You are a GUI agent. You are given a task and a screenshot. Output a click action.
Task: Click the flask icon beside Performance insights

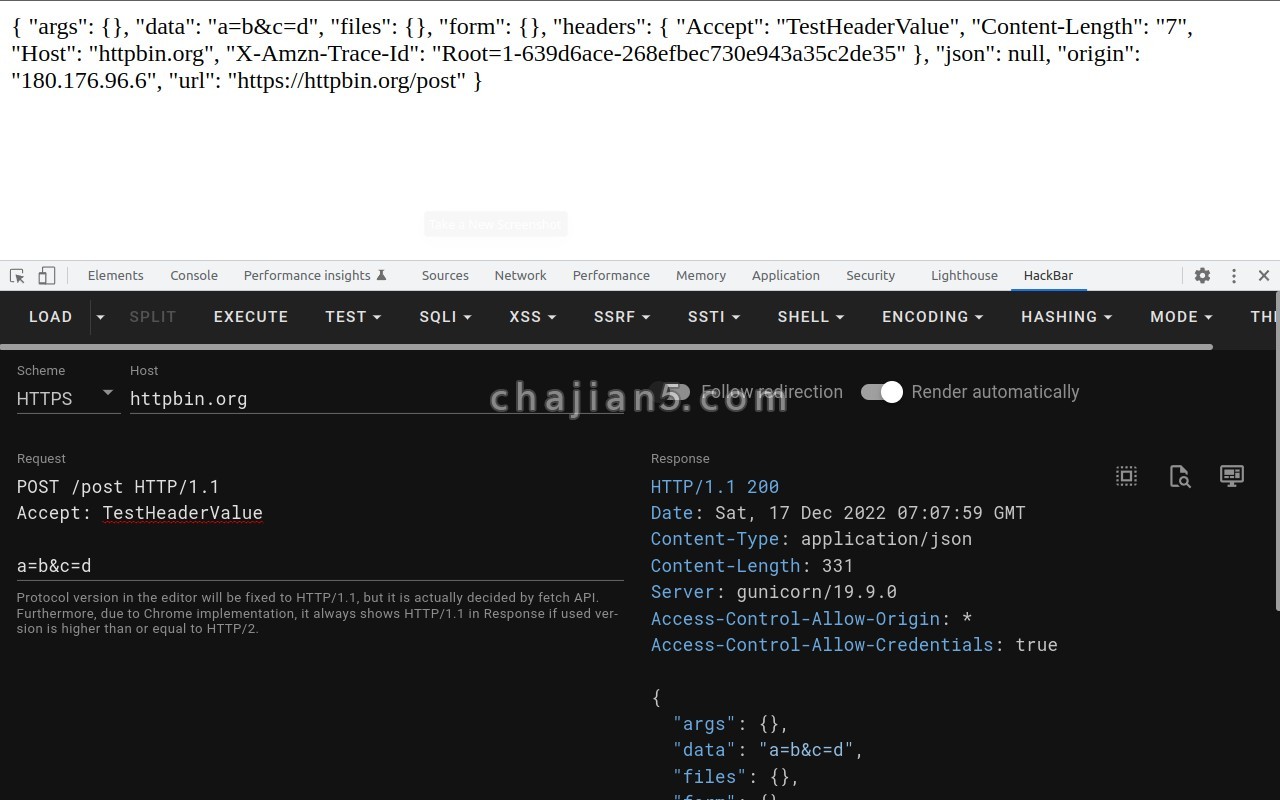[381, 276]
